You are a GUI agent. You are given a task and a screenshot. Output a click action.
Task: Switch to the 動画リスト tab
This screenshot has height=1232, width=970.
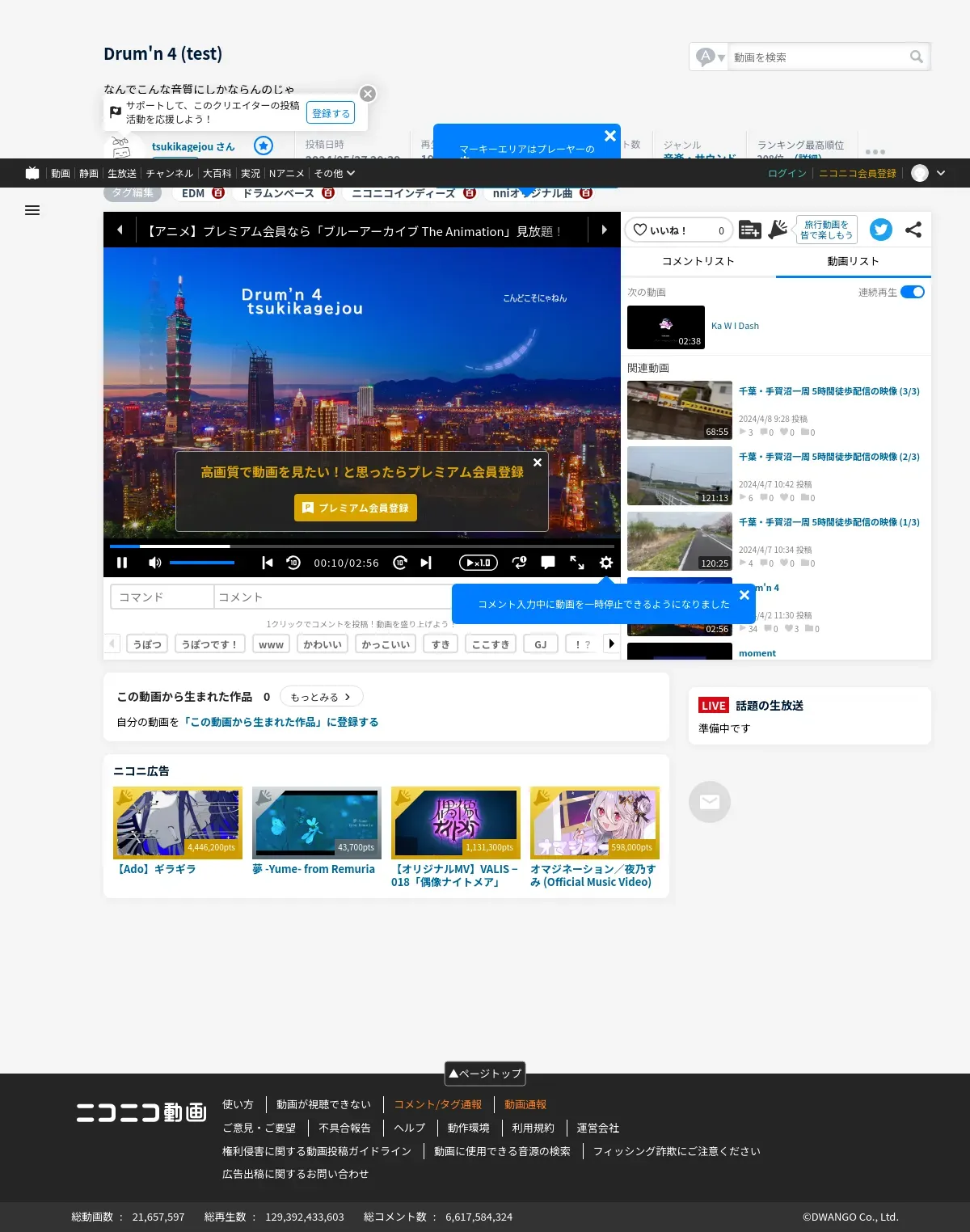click(x=854, y=261)
